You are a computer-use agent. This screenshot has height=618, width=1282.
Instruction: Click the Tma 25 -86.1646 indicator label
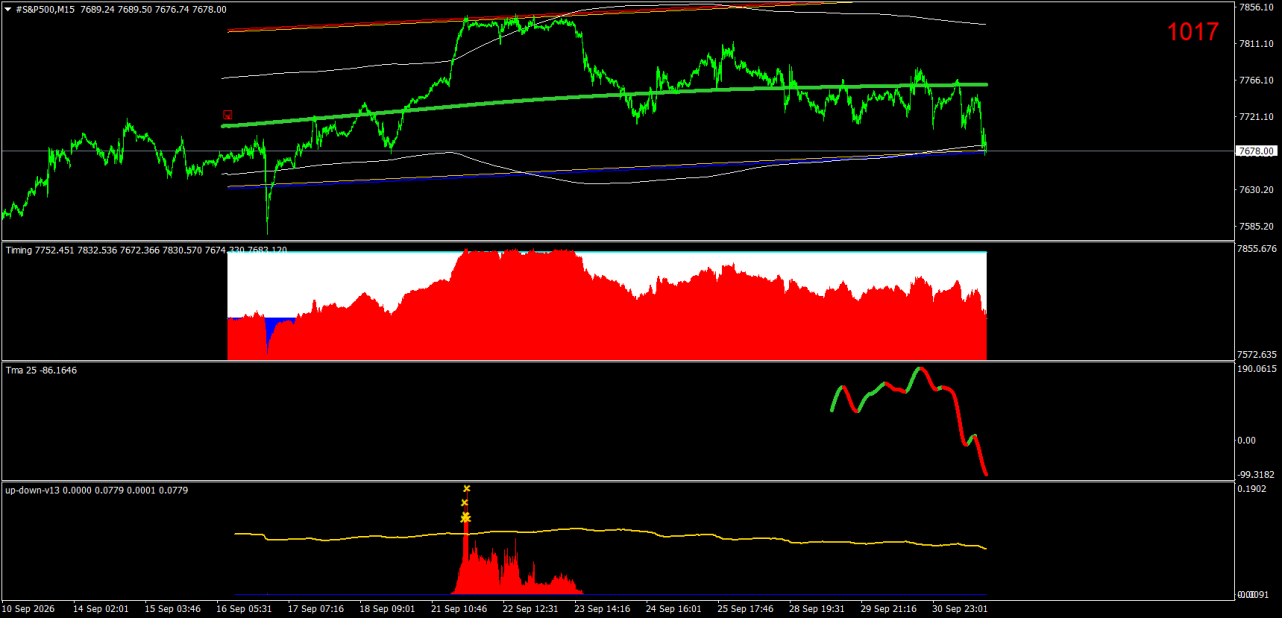pyautogui.click(x=41, y=370)
